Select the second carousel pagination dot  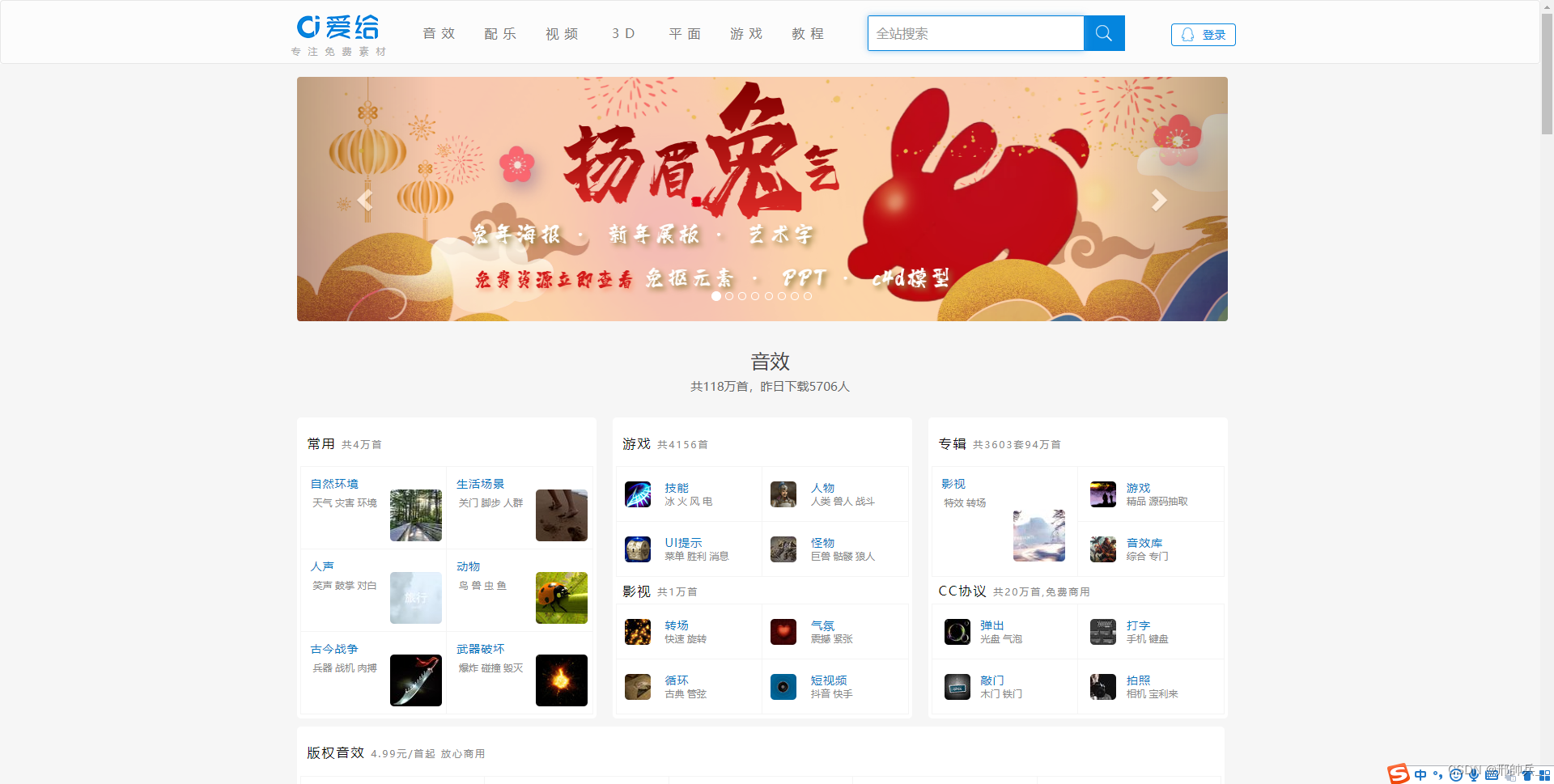click(729, 296)
